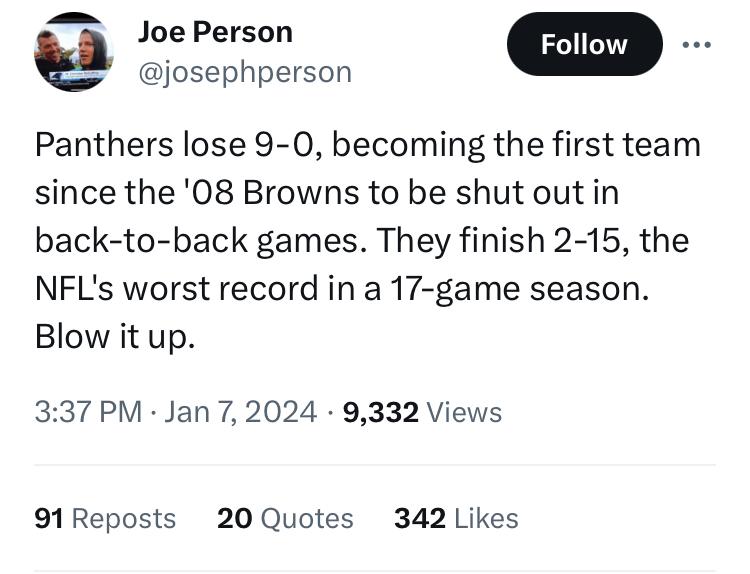The height and width of the screenshot is (574, 750).
Task: Click the 9,332 view count number
Action: 380,412
